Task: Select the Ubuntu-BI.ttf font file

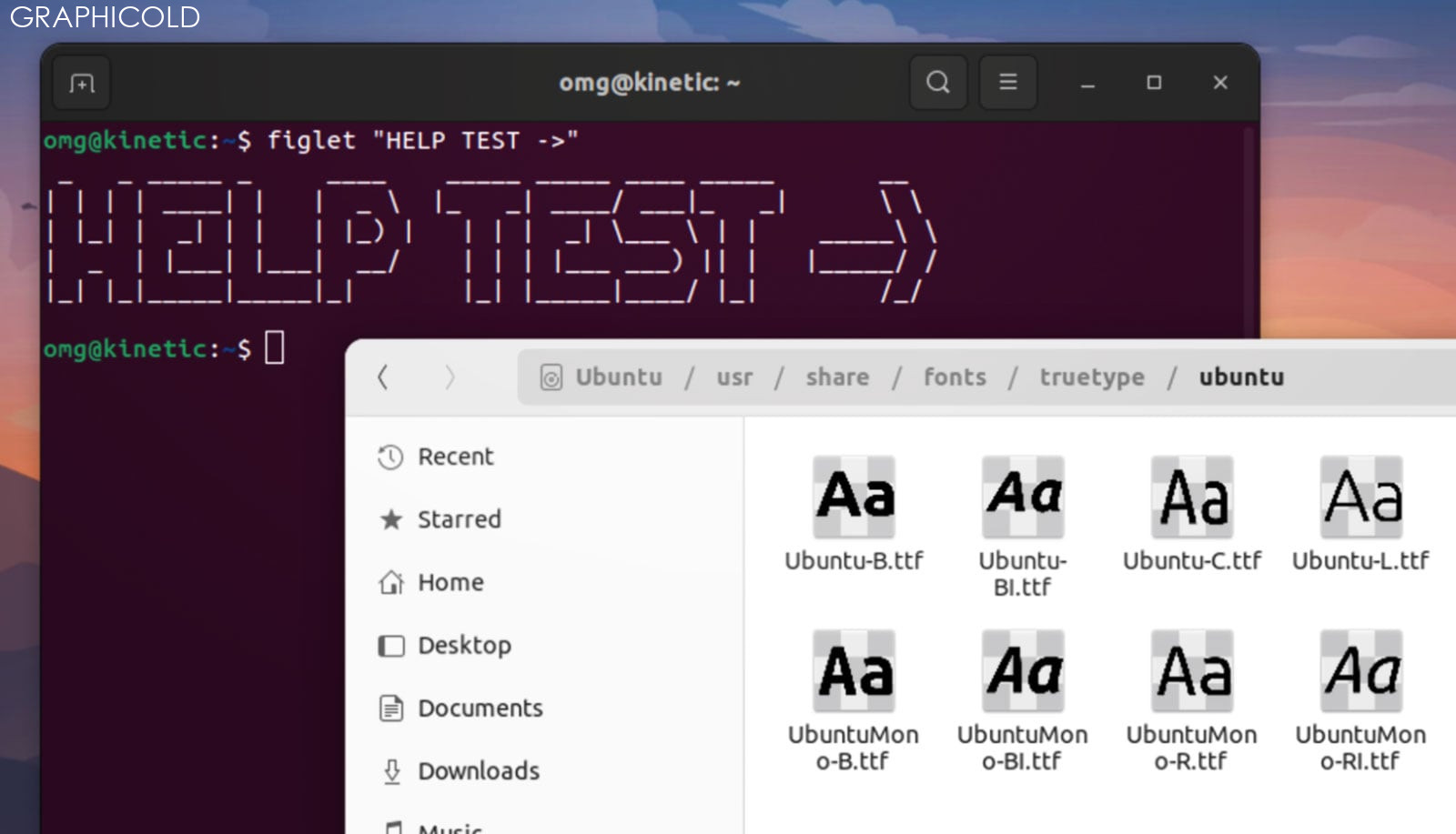Action: pos(1023,528)
